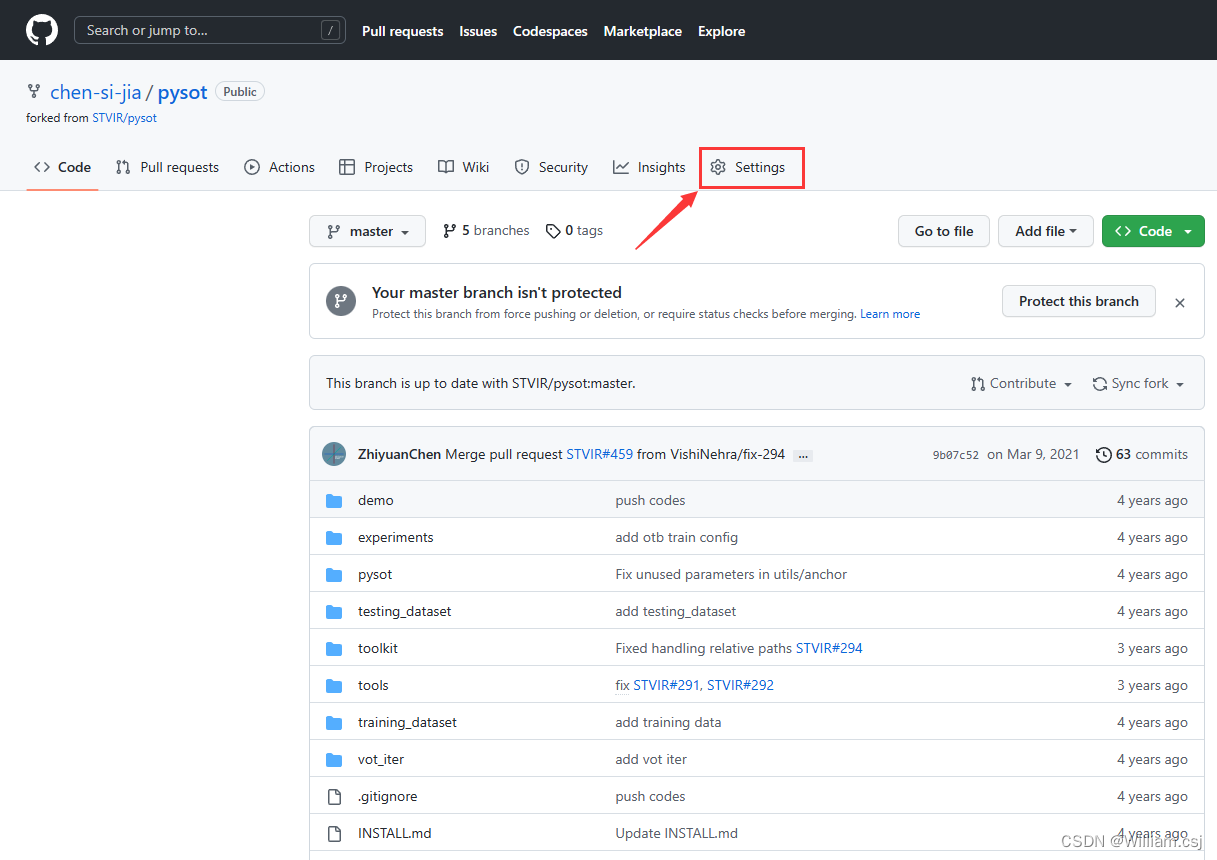This screenshot has width=1217, height=860.
Task: Open the STVIR#294 link in toolkit row
Action: 829,648
